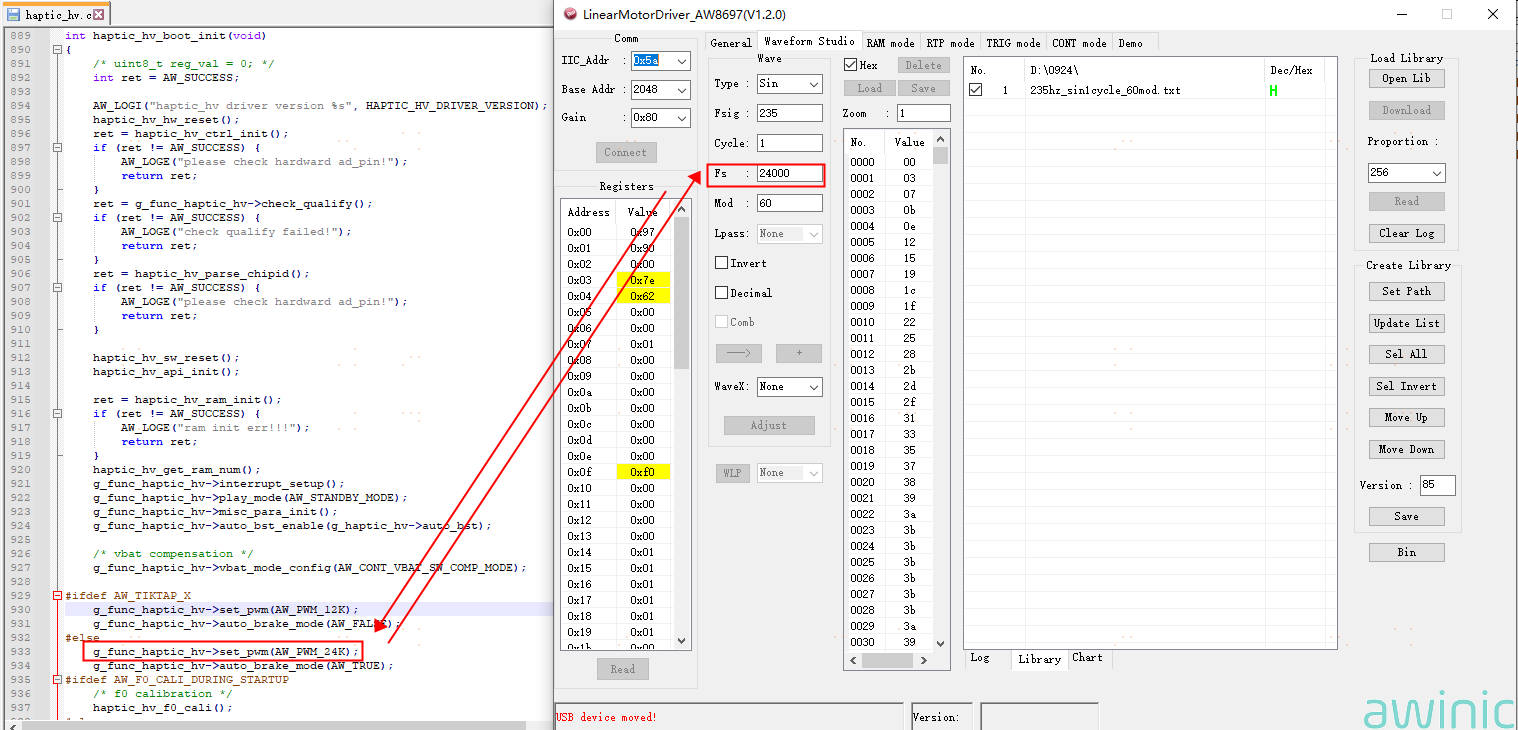Viewport: 1518px width, 730px height.
Task: Click code line 930 set_pwm(AW_PWM_12K)
Action: click(225, 609)
